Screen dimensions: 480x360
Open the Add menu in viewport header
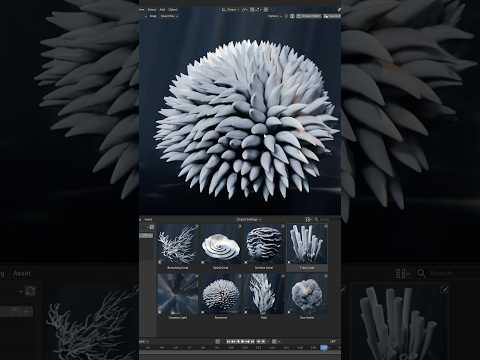point(162,10)
